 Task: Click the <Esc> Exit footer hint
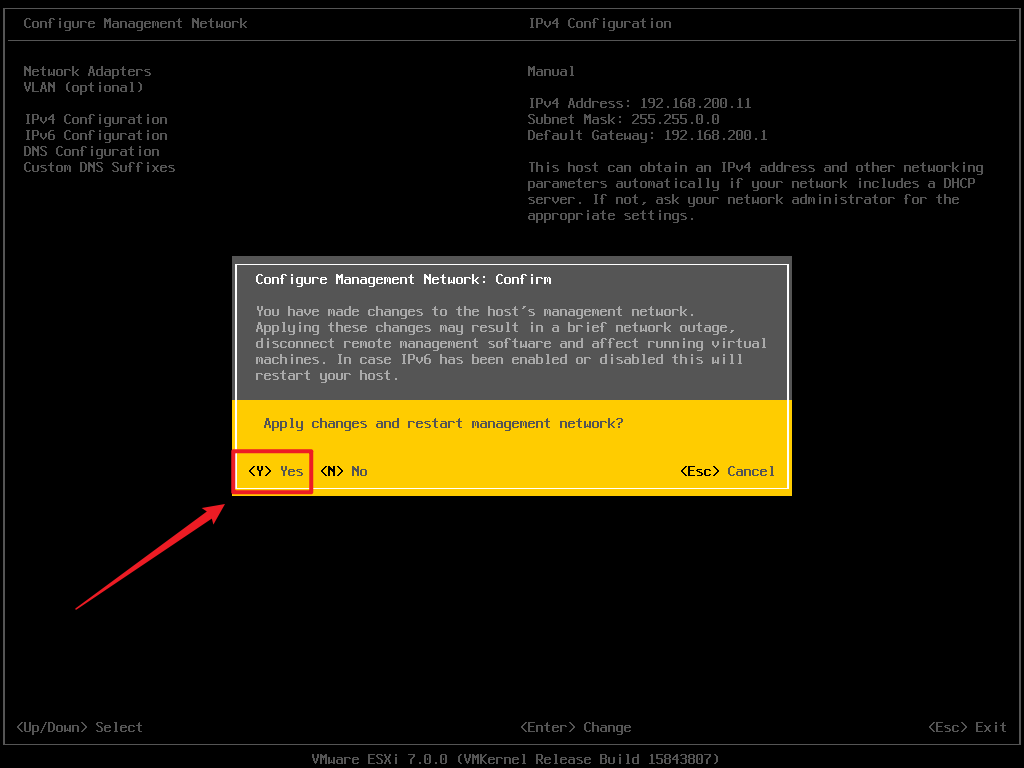pyautogui.click(x=967, y=727)
